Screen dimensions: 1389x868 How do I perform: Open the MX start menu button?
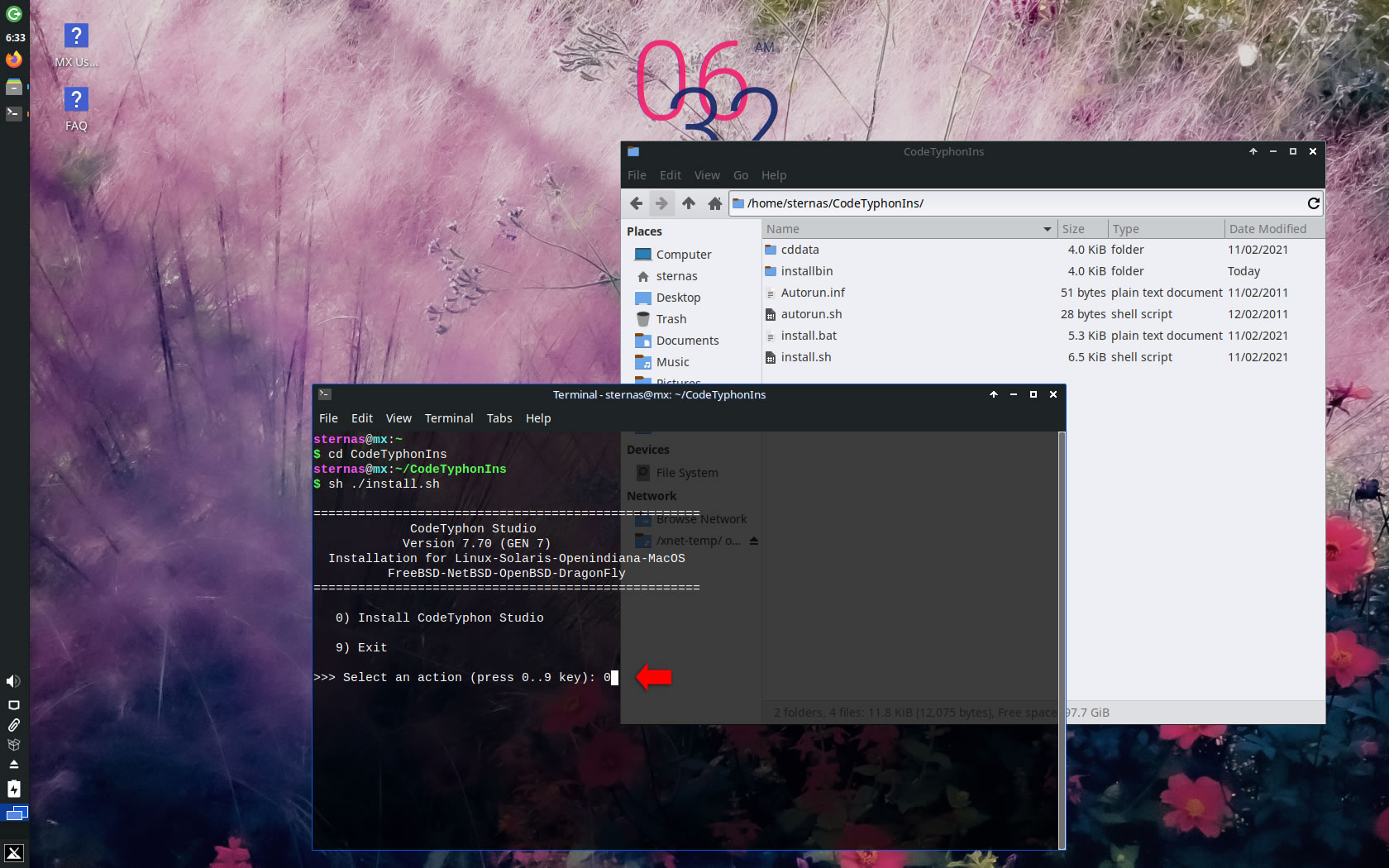pos(14,853)
